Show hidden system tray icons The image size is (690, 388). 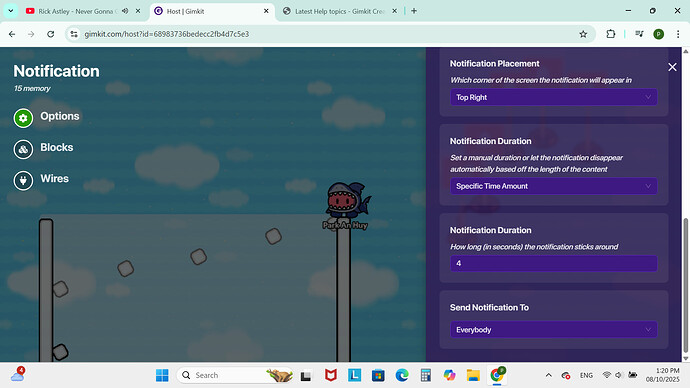[548, 375]
